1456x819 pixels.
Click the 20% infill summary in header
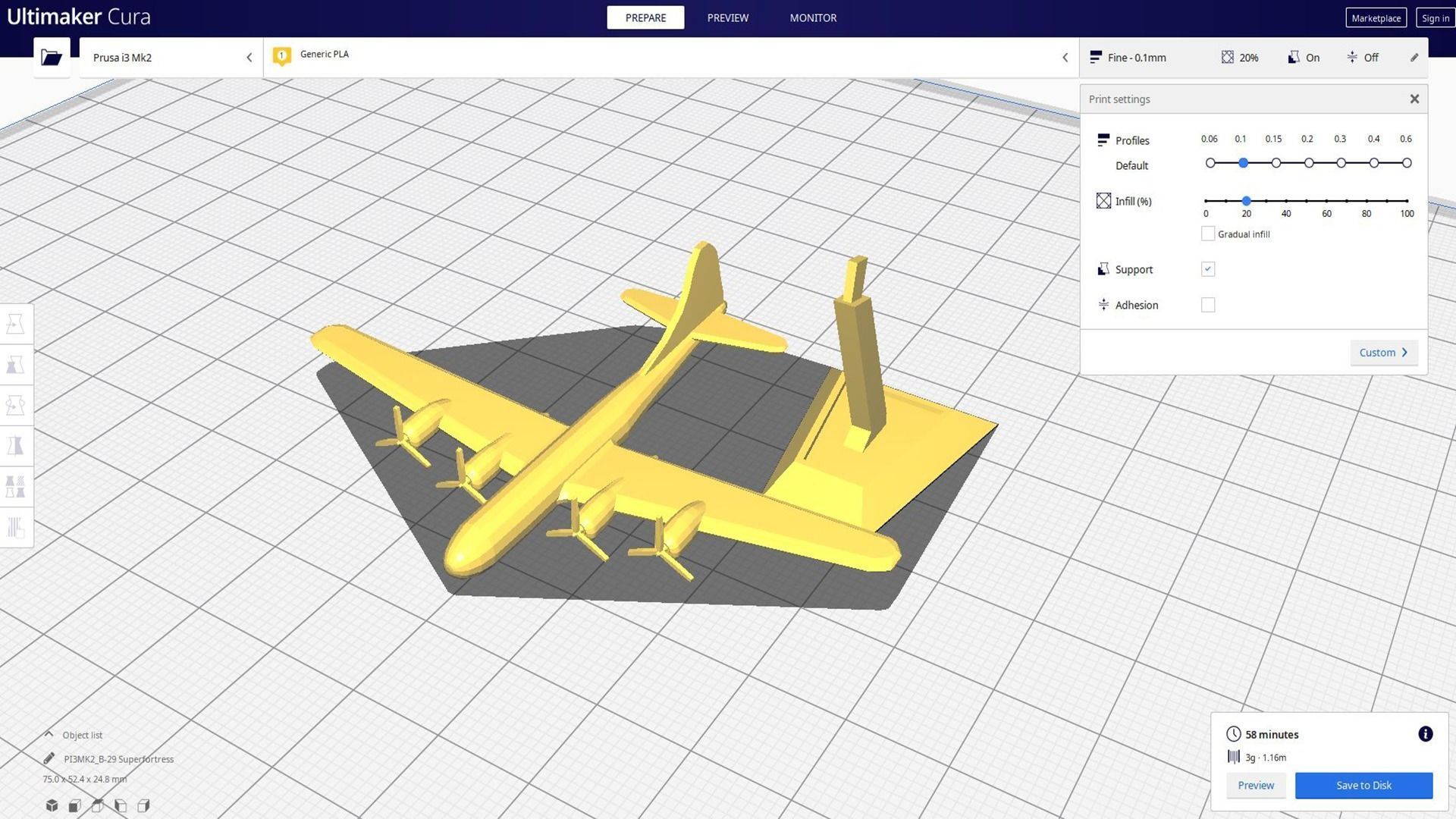click(x=1240, y=58)
